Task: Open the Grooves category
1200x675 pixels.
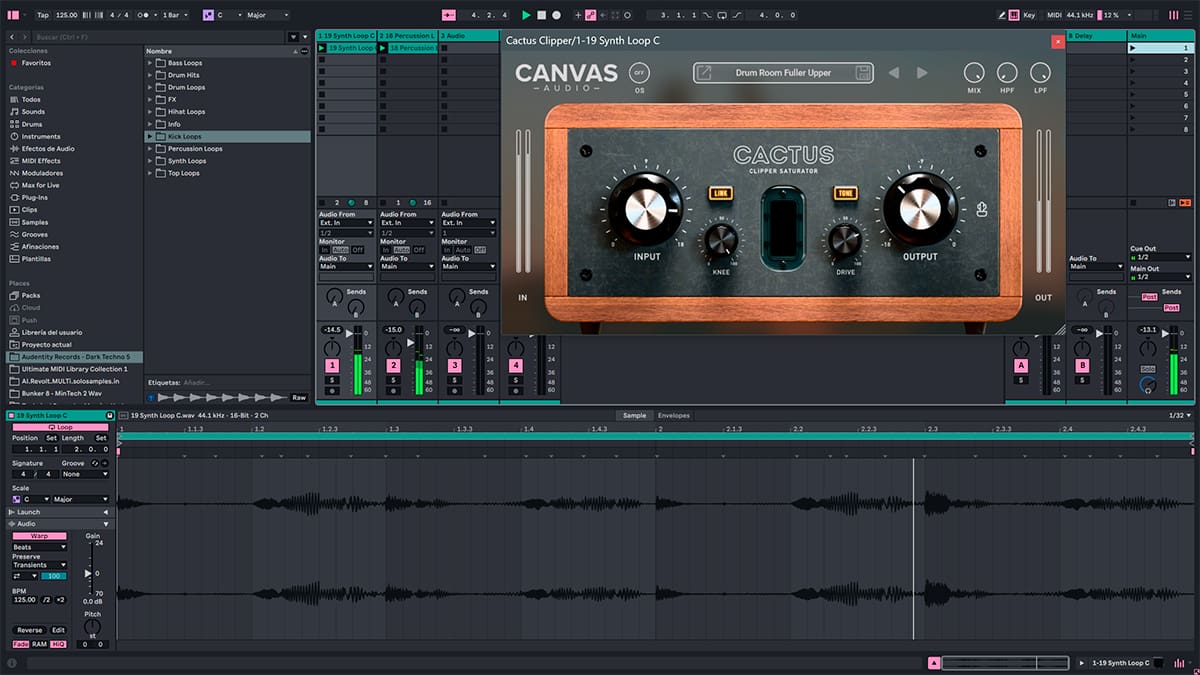Action: click(35, 234)
